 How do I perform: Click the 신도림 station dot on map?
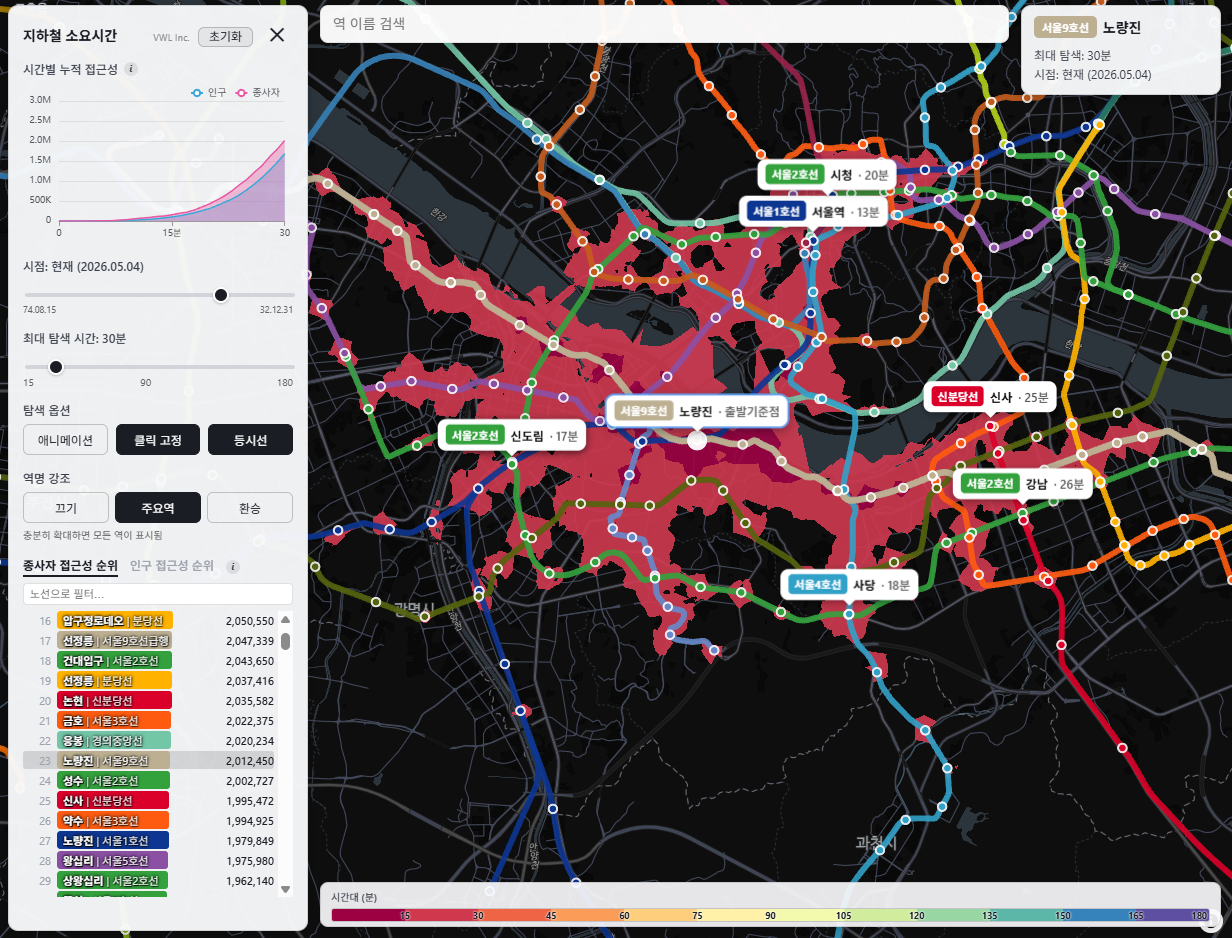coord(511,464)
